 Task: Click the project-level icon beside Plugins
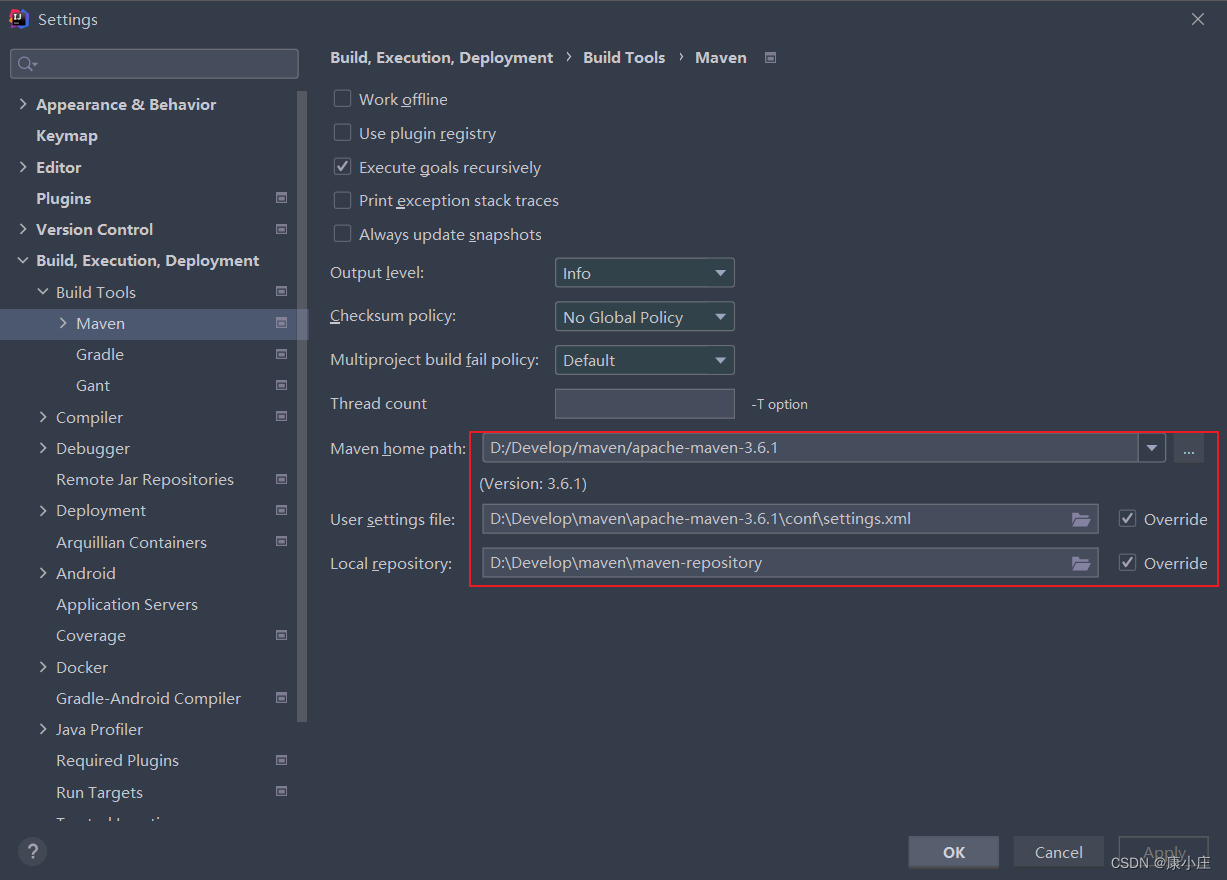(x=281, y=198)
